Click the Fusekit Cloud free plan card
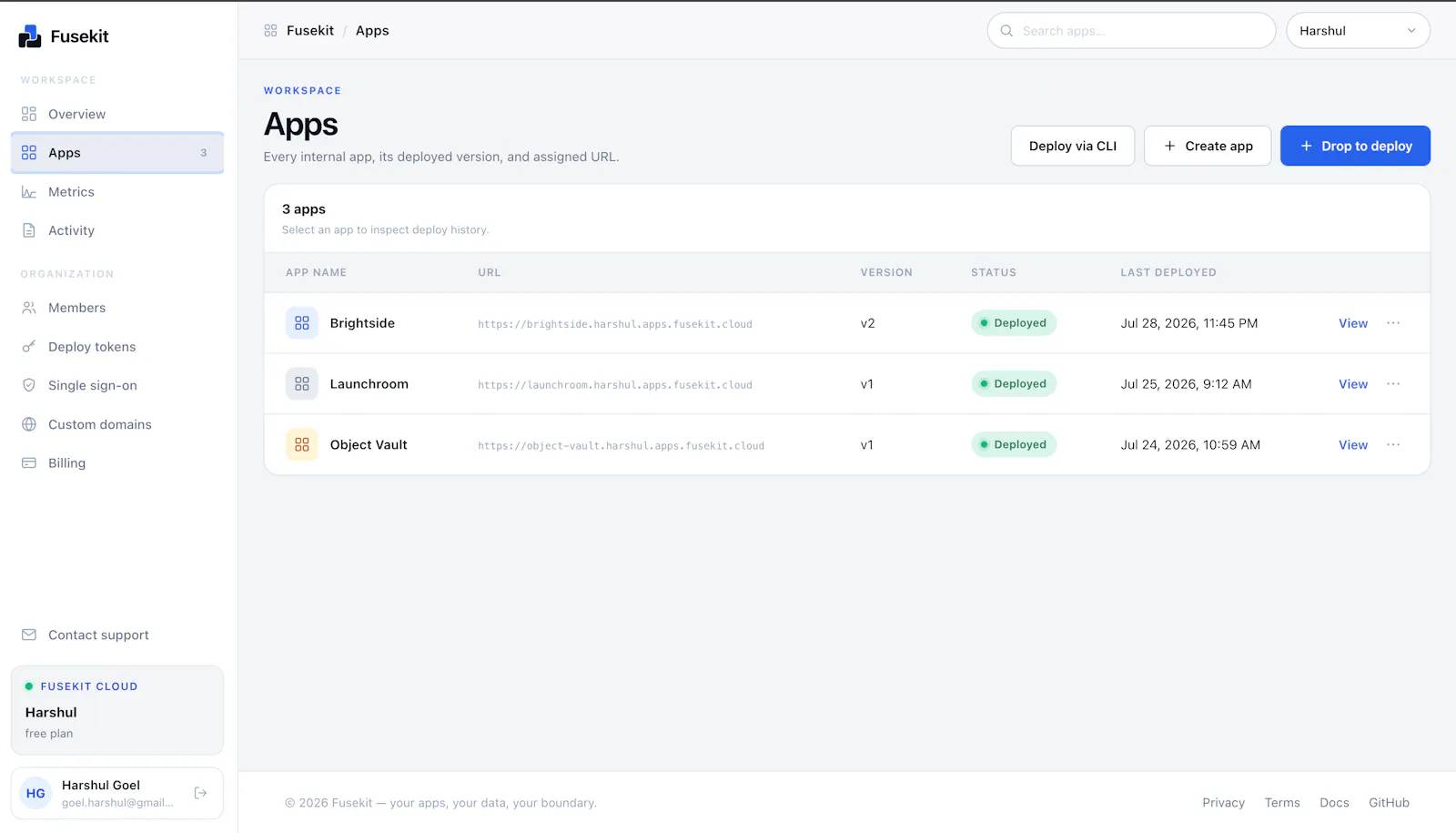 coord(117,710)
